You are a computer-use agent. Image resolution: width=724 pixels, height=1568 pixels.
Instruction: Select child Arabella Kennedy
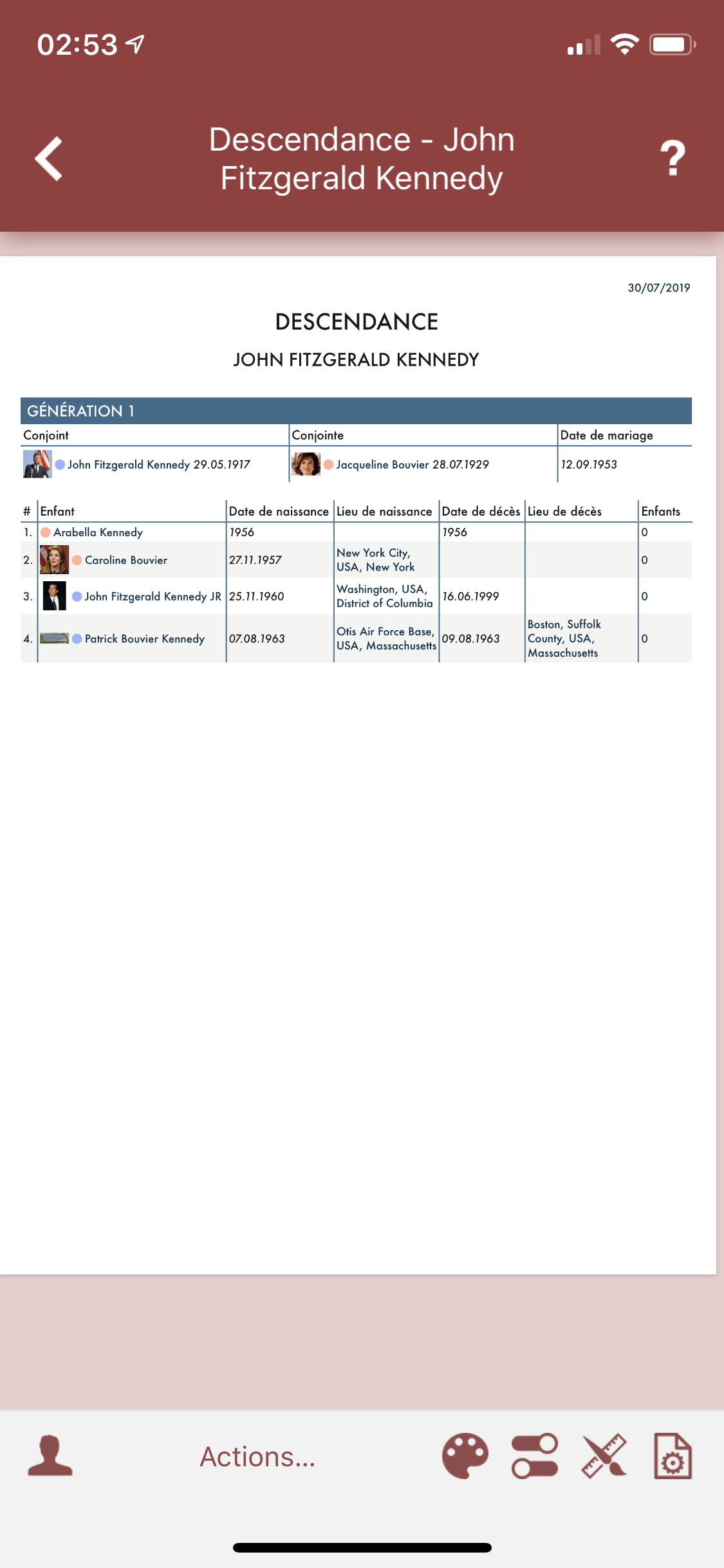point(98,532)
